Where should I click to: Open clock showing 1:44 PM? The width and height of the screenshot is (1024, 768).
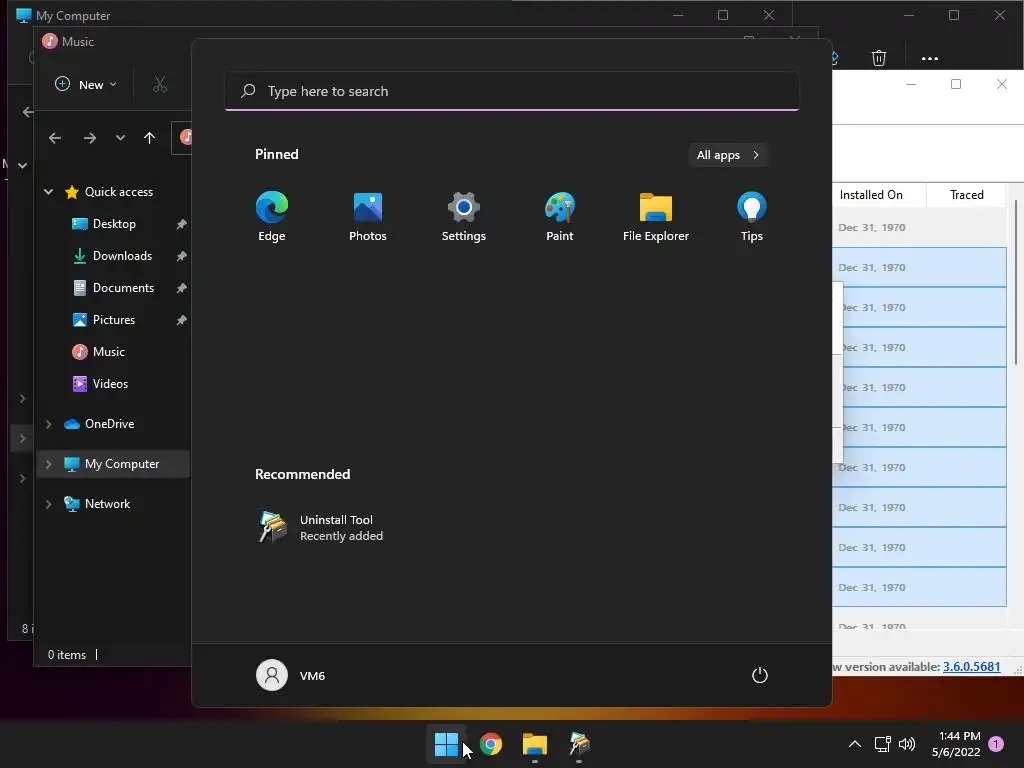pyautogui.click(x=956, y=744)
